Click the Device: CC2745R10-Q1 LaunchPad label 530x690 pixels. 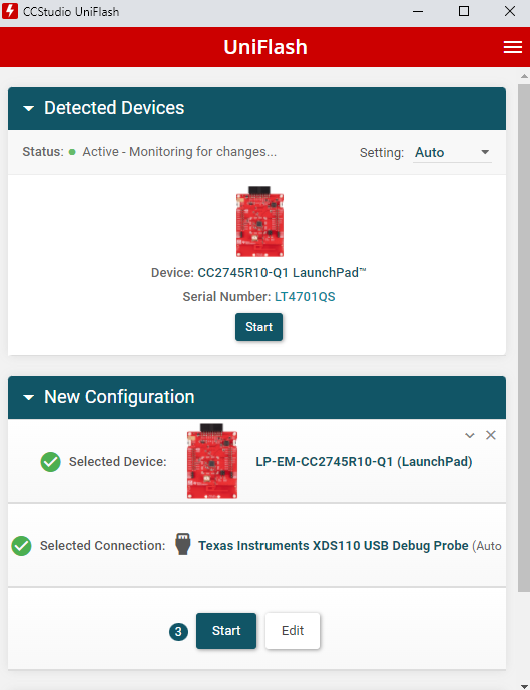(259, 273)
